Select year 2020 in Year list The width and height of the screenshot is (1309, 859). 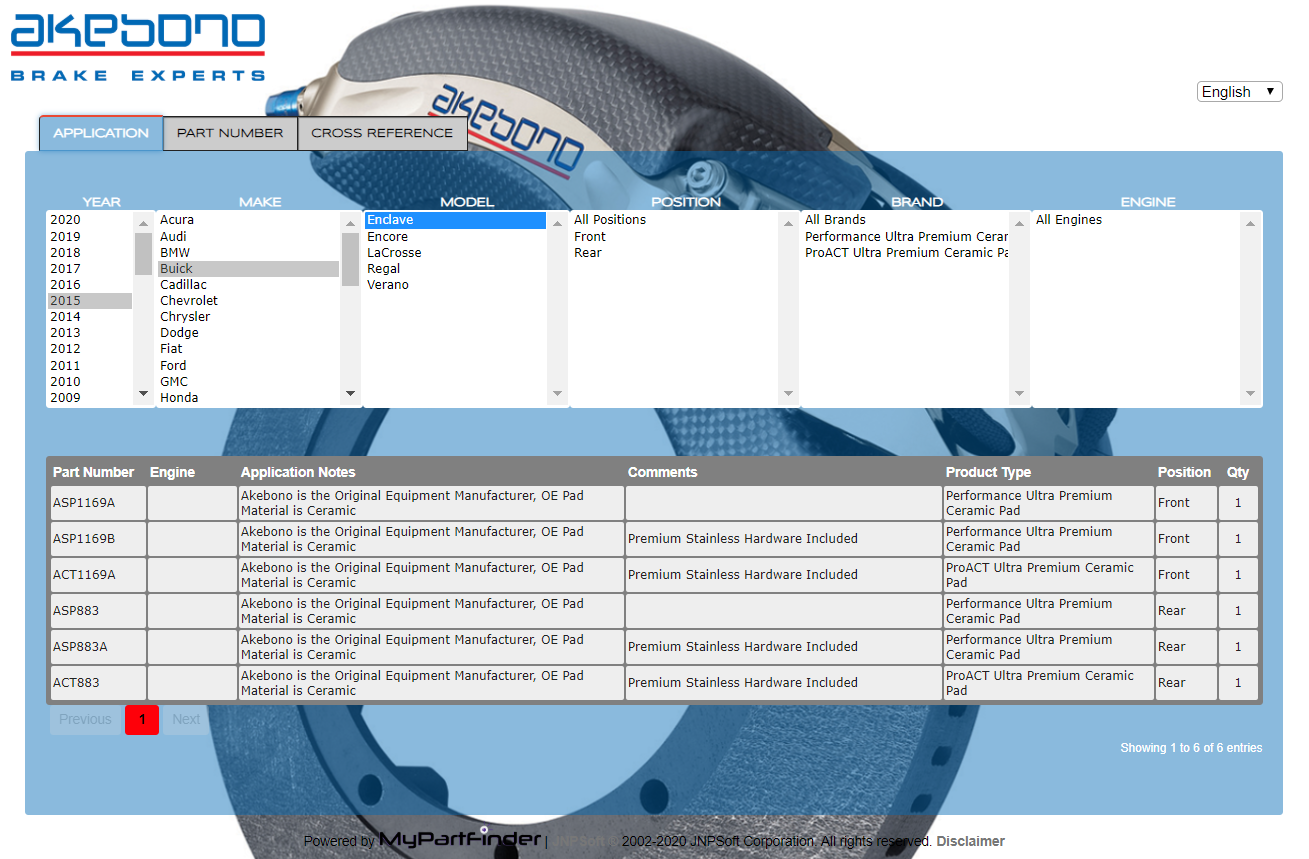[x=90, y=220]
